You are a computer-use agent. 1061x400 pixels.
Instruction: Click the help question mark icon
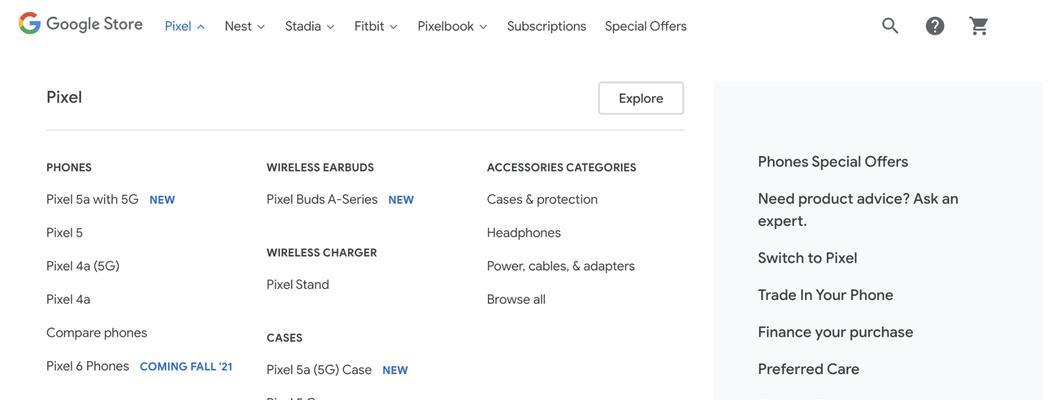pos(934,26)
